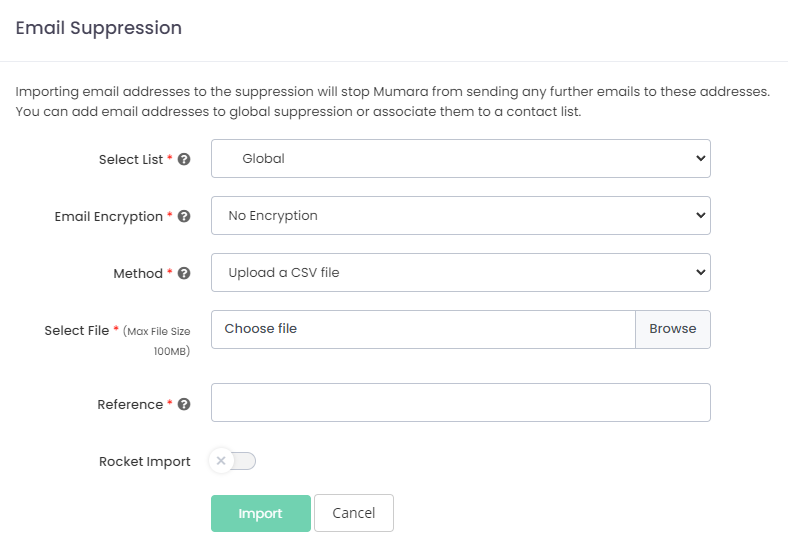The height and width of the screenshot is (546, 788).
Task: Click the Select List field label
Action: tap(130, 160)
